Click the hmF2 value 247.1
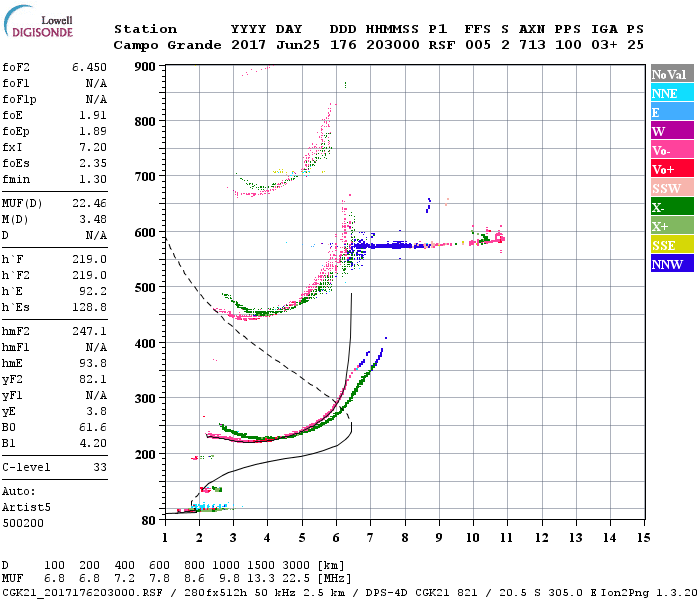 (x=89, y=331)
